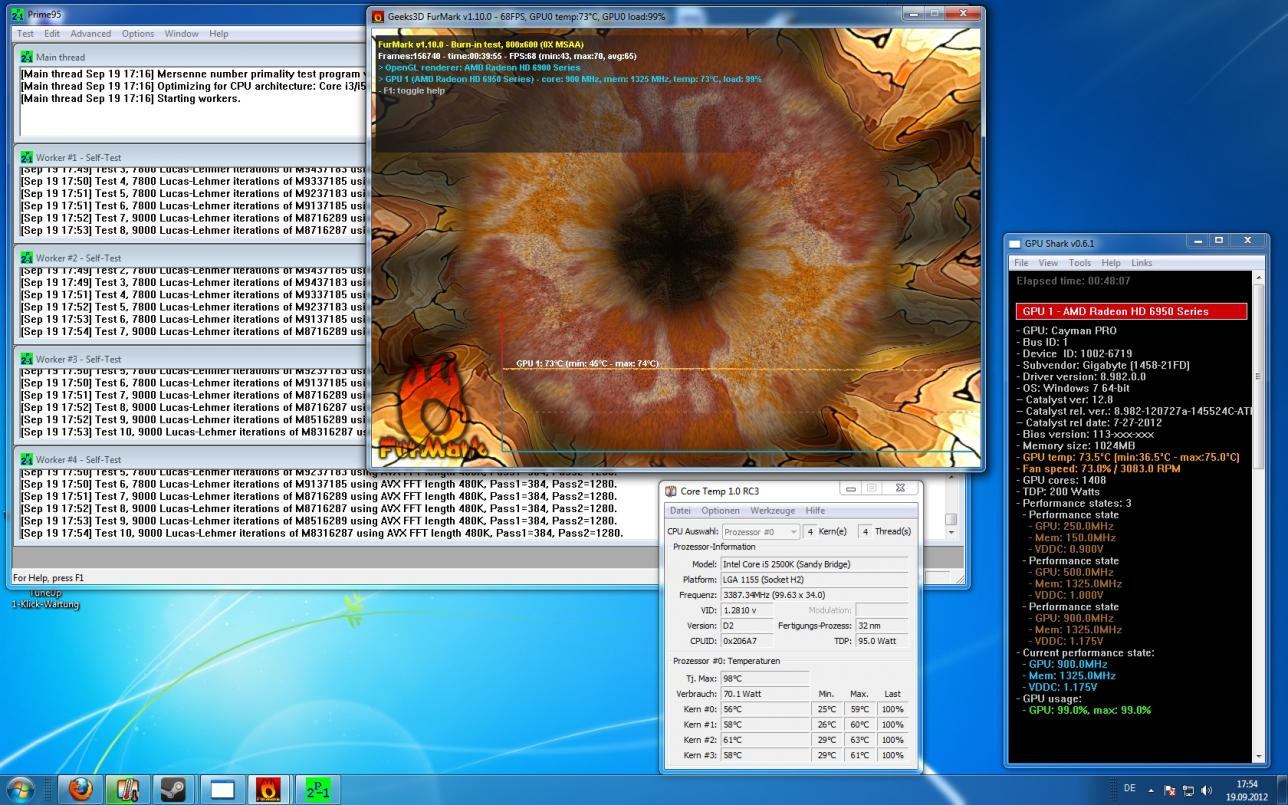Screen dimensions: 1288x805
Task: Open the DE language indicator
Action: click(x=1130, y=789)
